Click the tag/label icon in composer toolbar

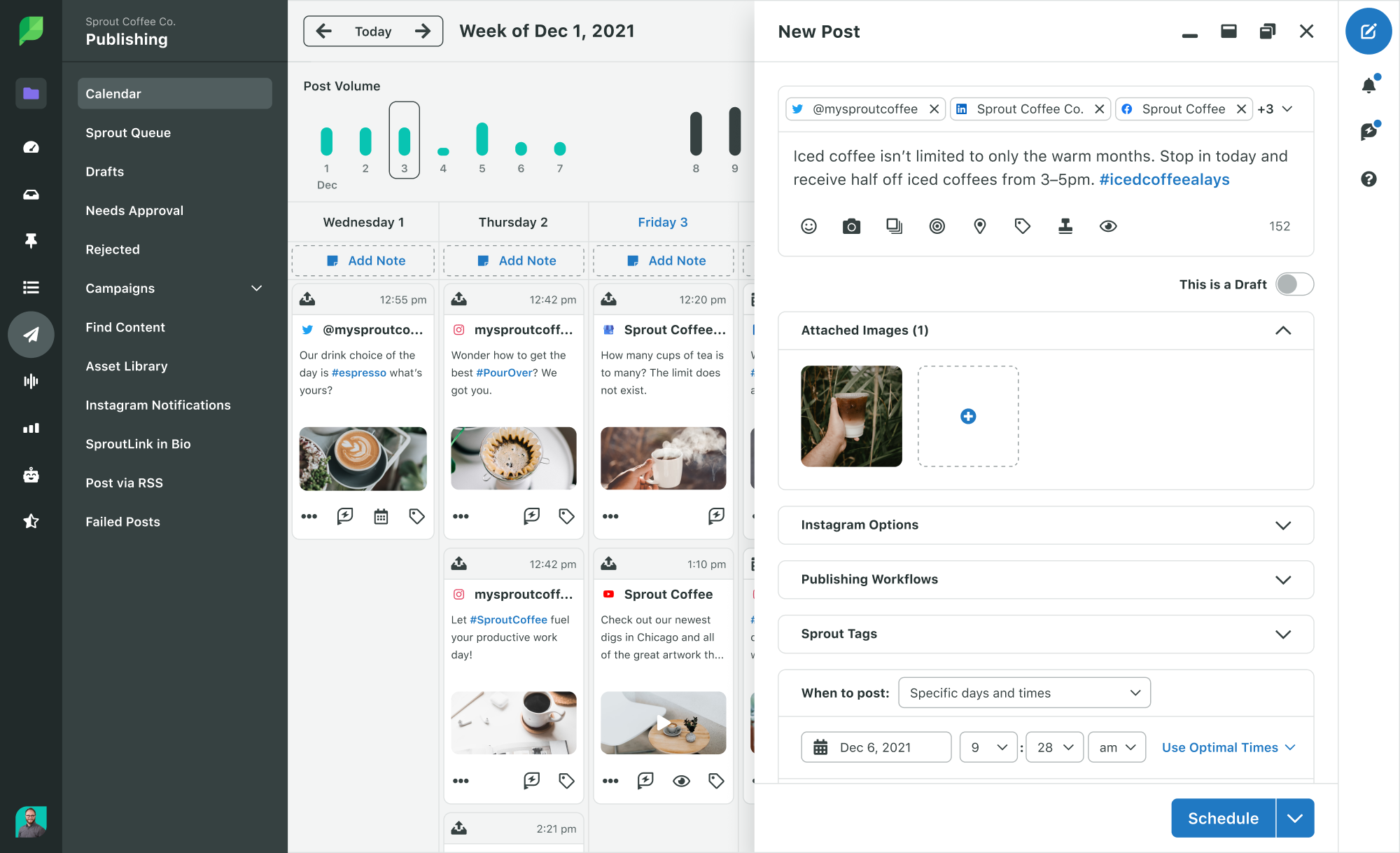tap(1022, 225)
